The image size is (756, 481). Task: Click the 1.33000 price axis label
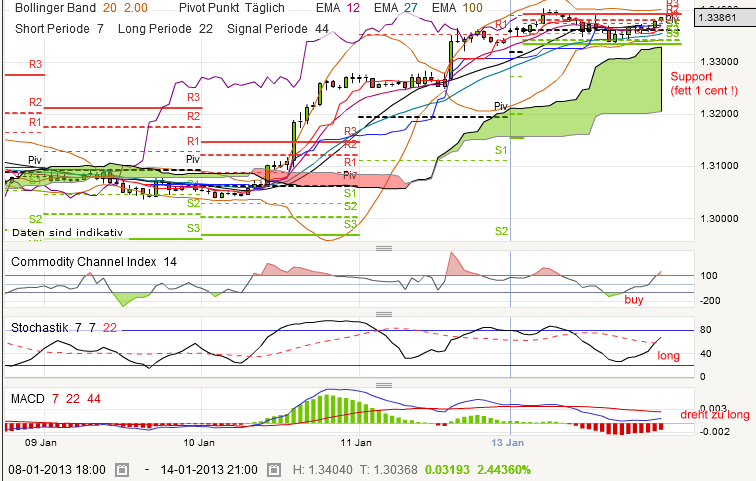[719, 62]
